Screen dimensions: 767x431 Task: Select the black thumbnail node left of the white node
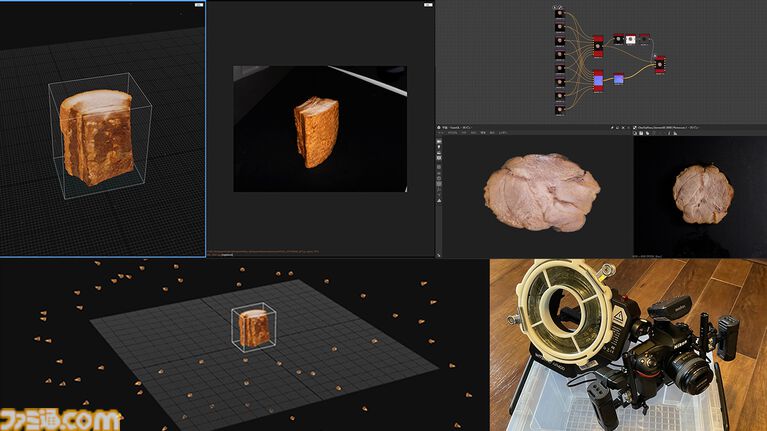[x=618, y=39]
